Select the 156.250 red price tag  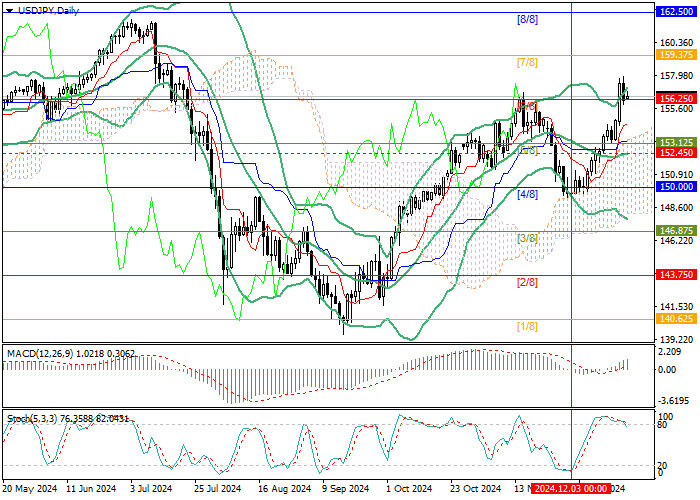pyautogui.click(x=676, y=98)
